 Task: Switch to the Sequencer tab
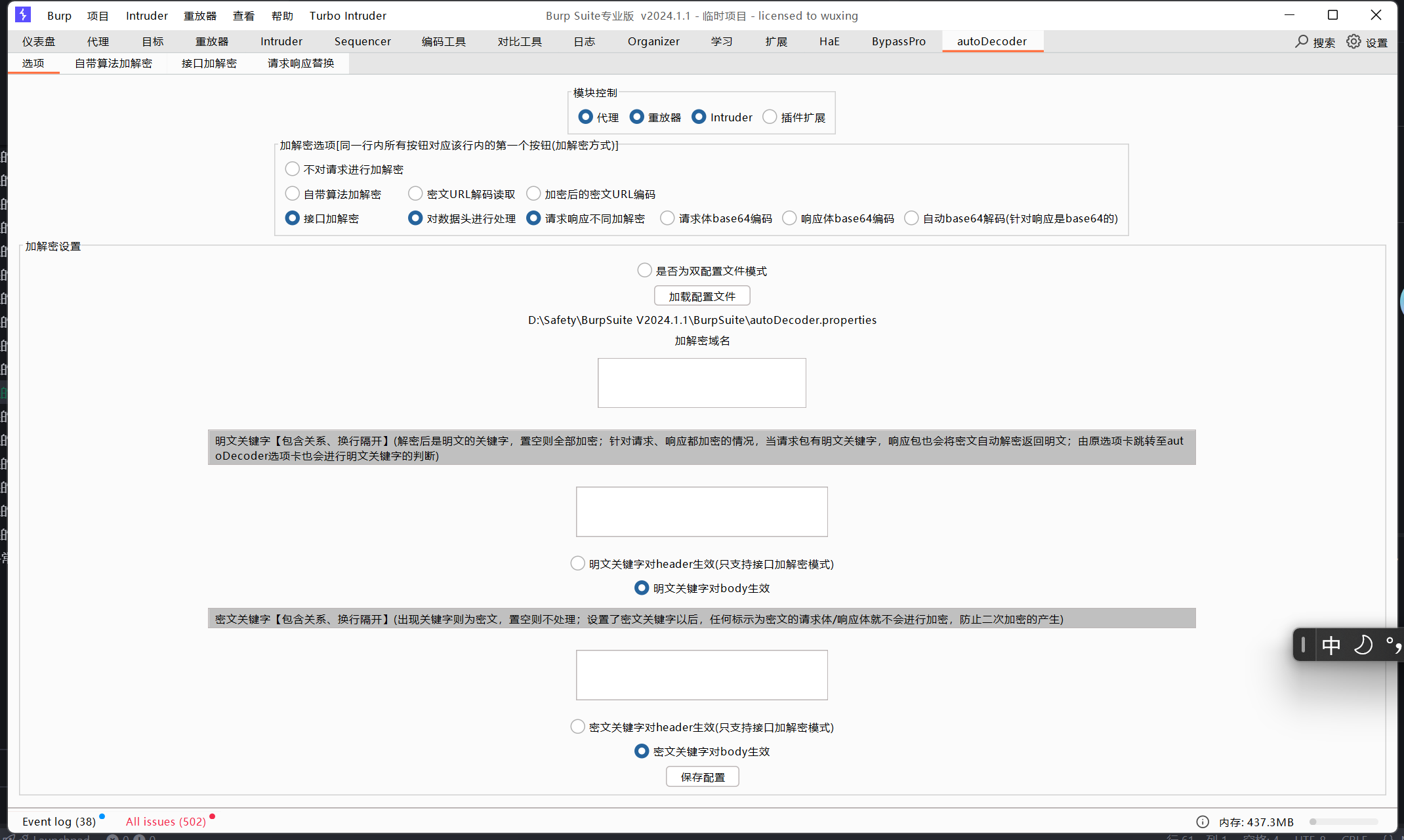coord(363,41)
